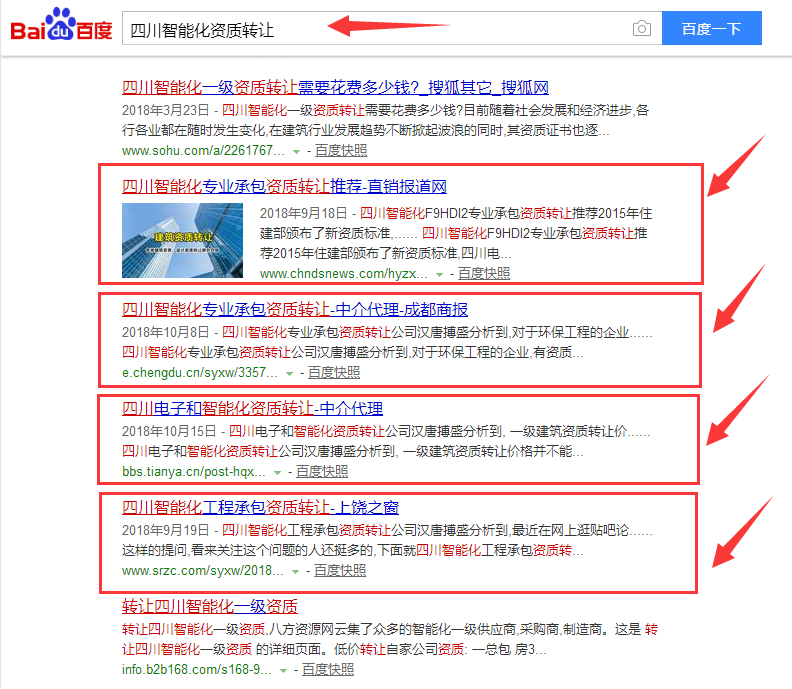This screenshot has width=792, height=689.
Task: Click the date text 2018年9月18日
Action: point(304,213)
